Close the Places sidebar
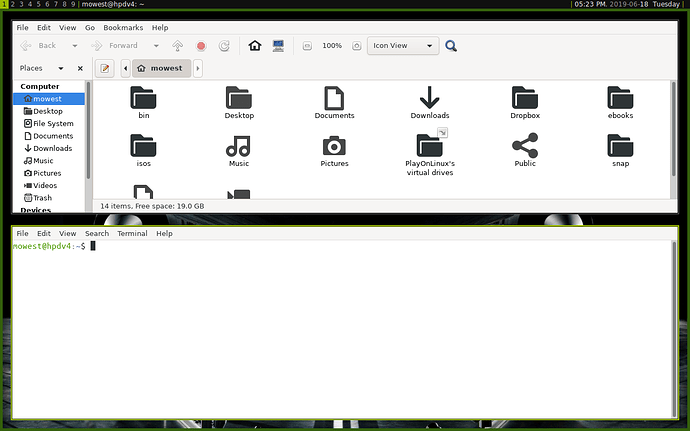The image size is (690, 431). click(x=80, y=68)
